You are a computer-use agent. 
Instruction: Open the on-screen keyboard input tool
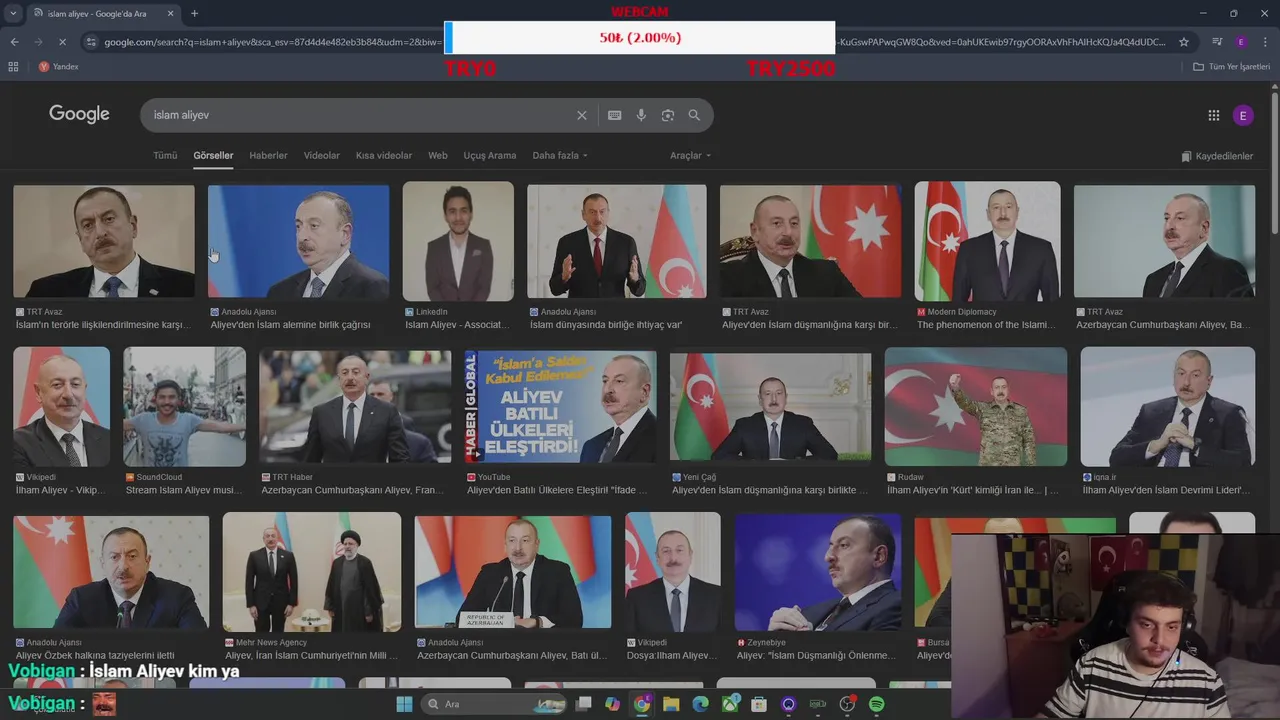pyautogui.click(x=614, y=115)
